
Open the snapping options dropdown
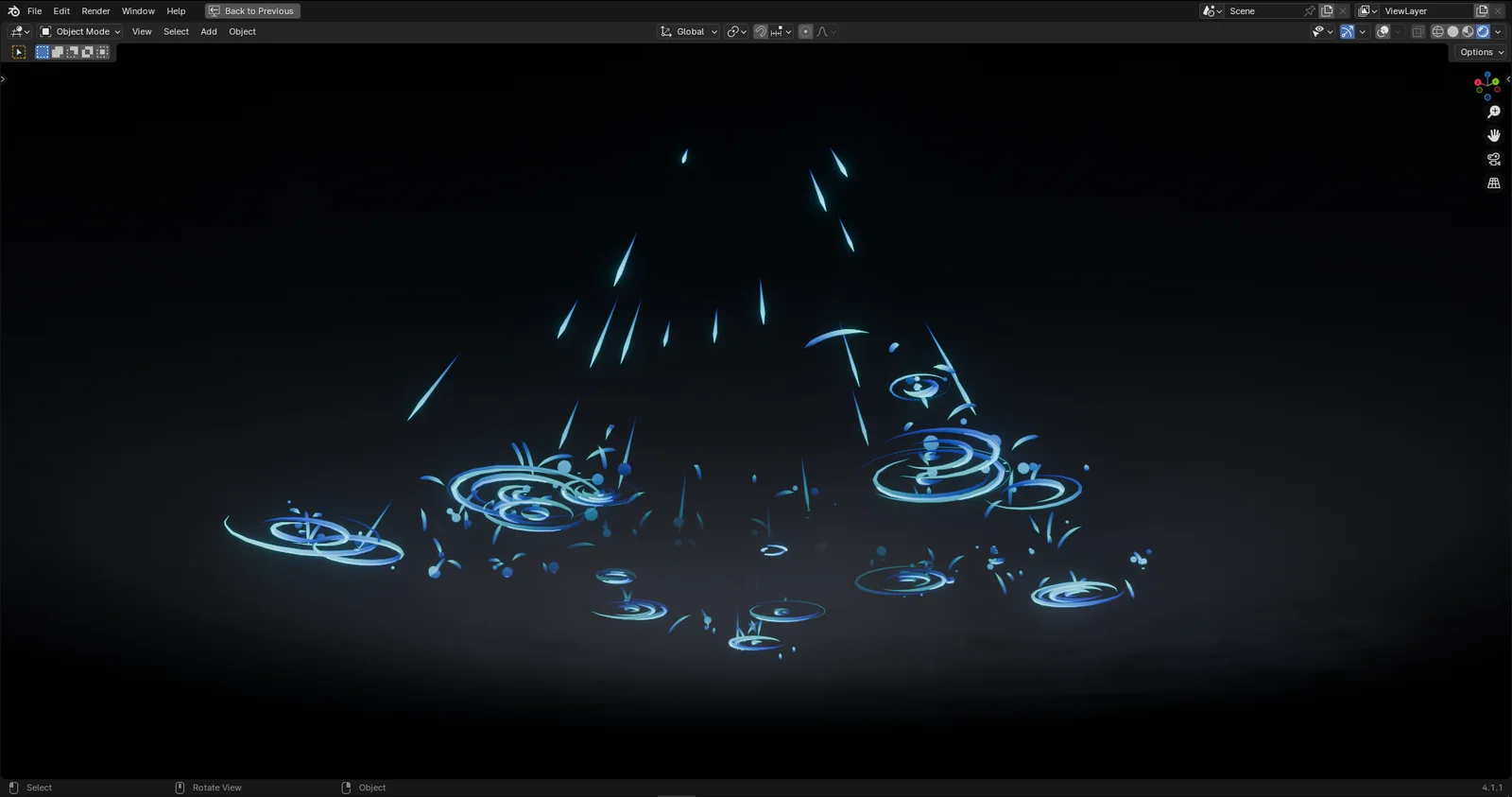coord(781,32)
